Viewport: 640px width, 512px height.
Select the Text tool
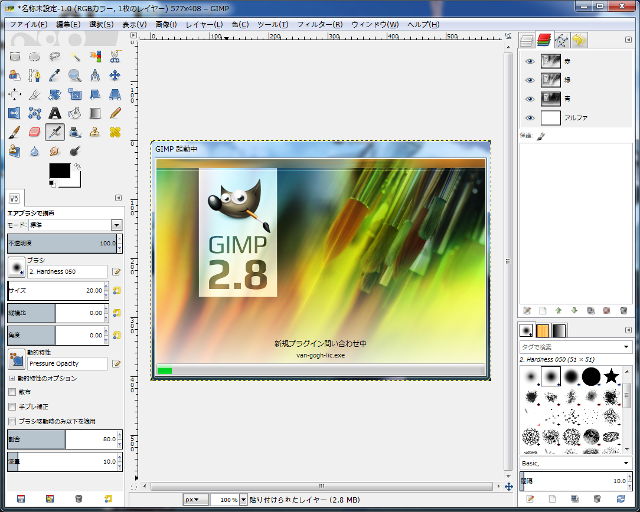[54, 113]
